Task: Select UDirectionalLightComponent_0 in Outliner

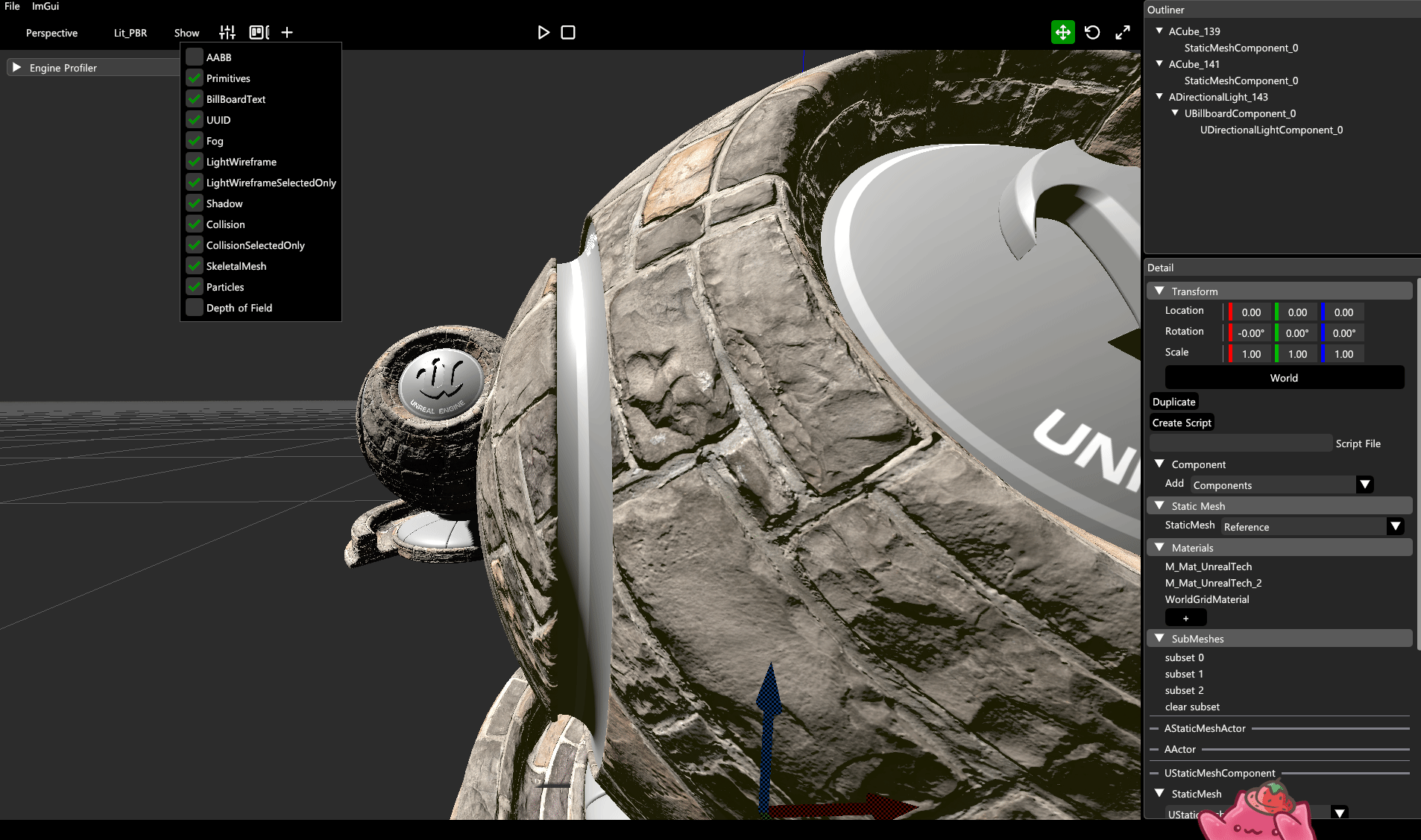Action: (1272, 130)
